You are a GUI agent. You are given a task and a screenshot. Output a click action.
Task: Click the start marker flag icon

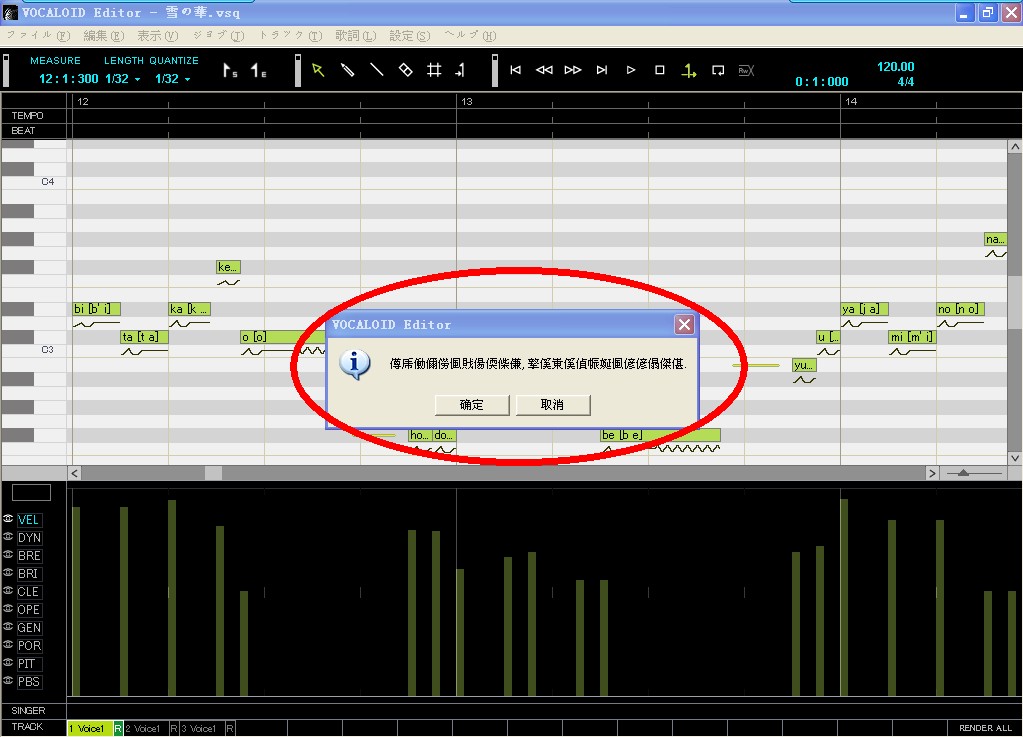click(x=230, y=70)
